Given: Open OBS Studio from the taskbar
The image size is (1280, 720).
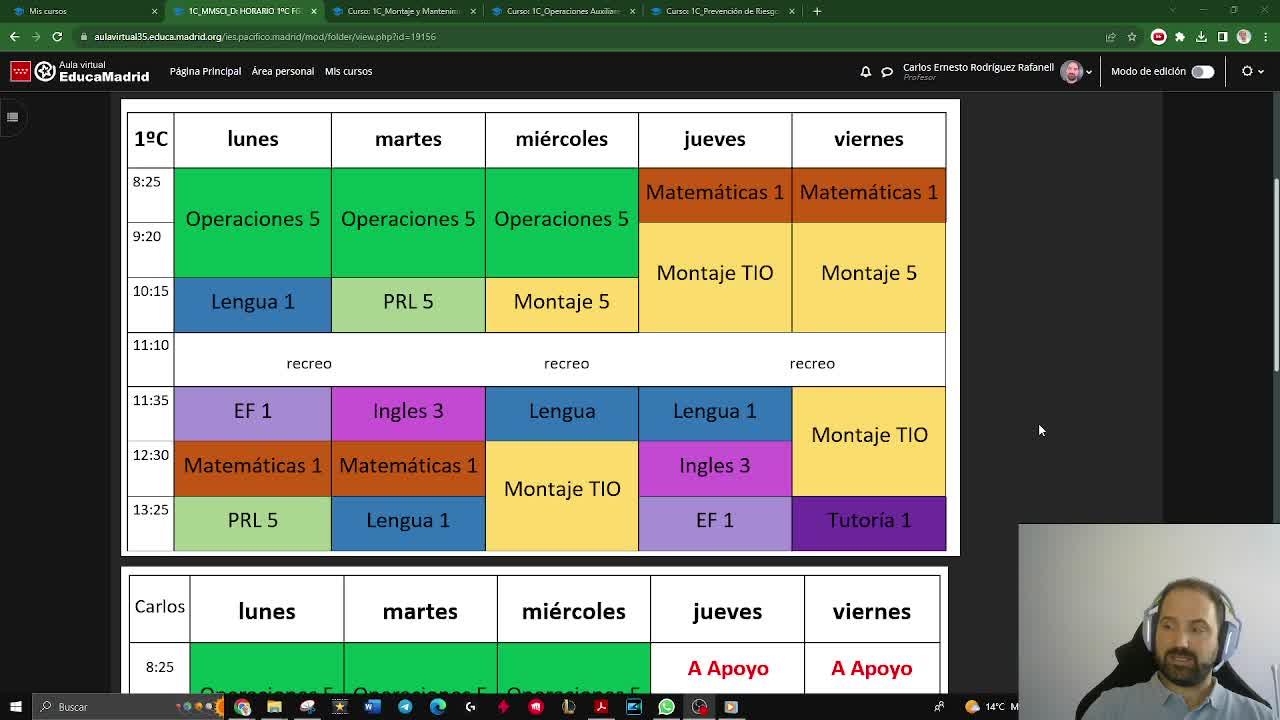Looking at the screenshot, I should [x=699, y=707].
